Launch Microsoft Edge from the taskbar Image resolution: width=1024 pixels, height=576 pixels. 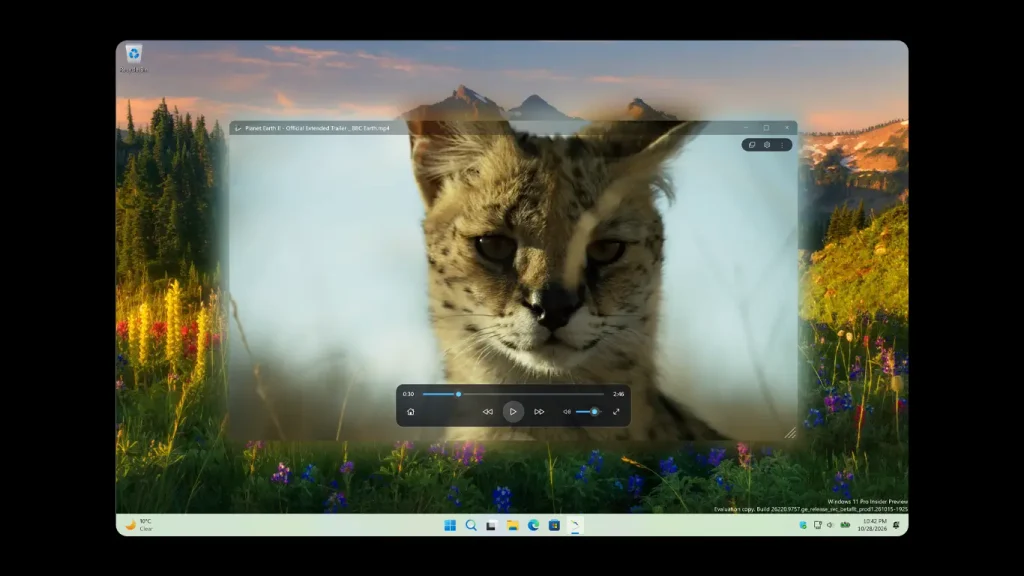click(534, 526)
